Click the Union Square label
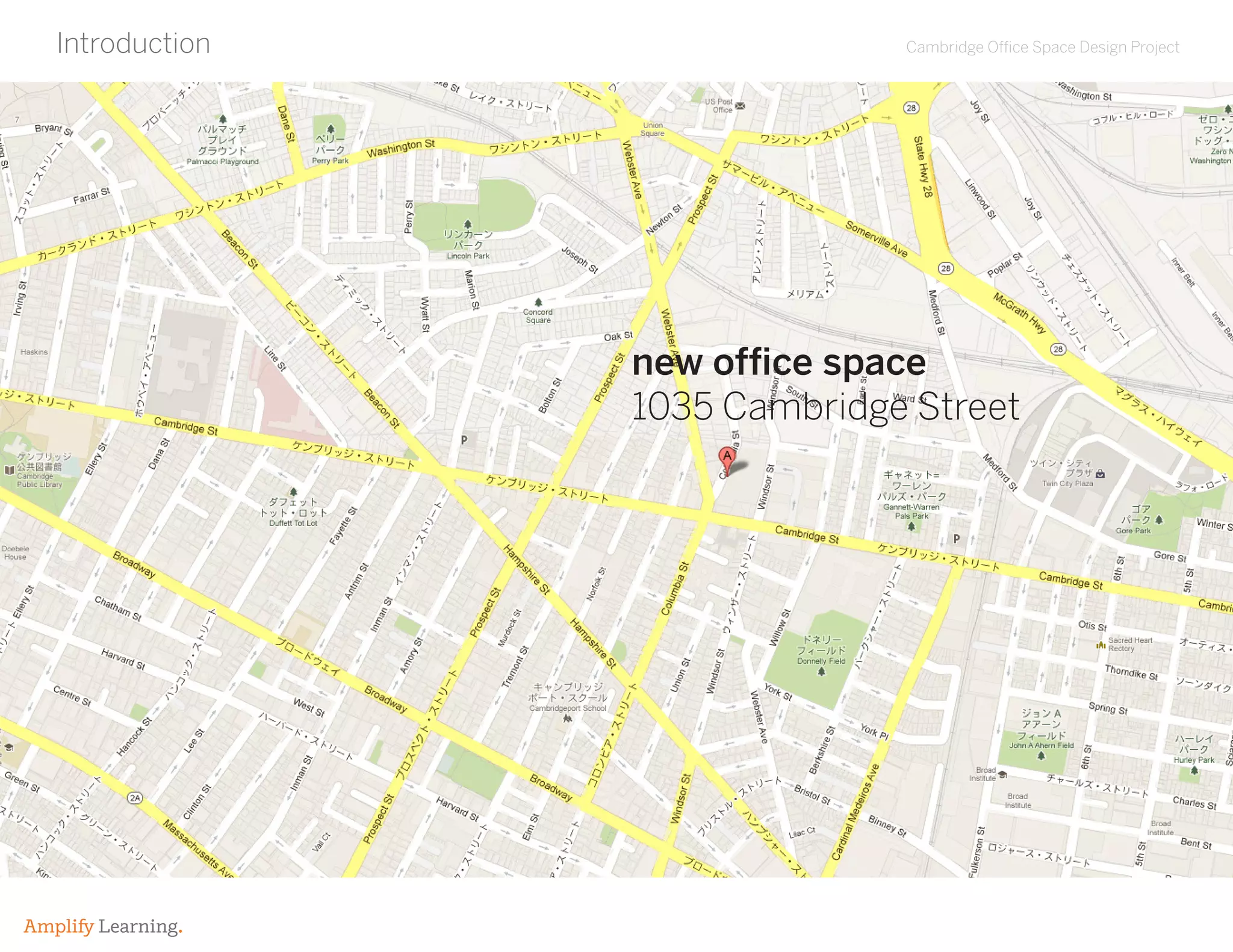1233x952 pixels. point(653,129)
